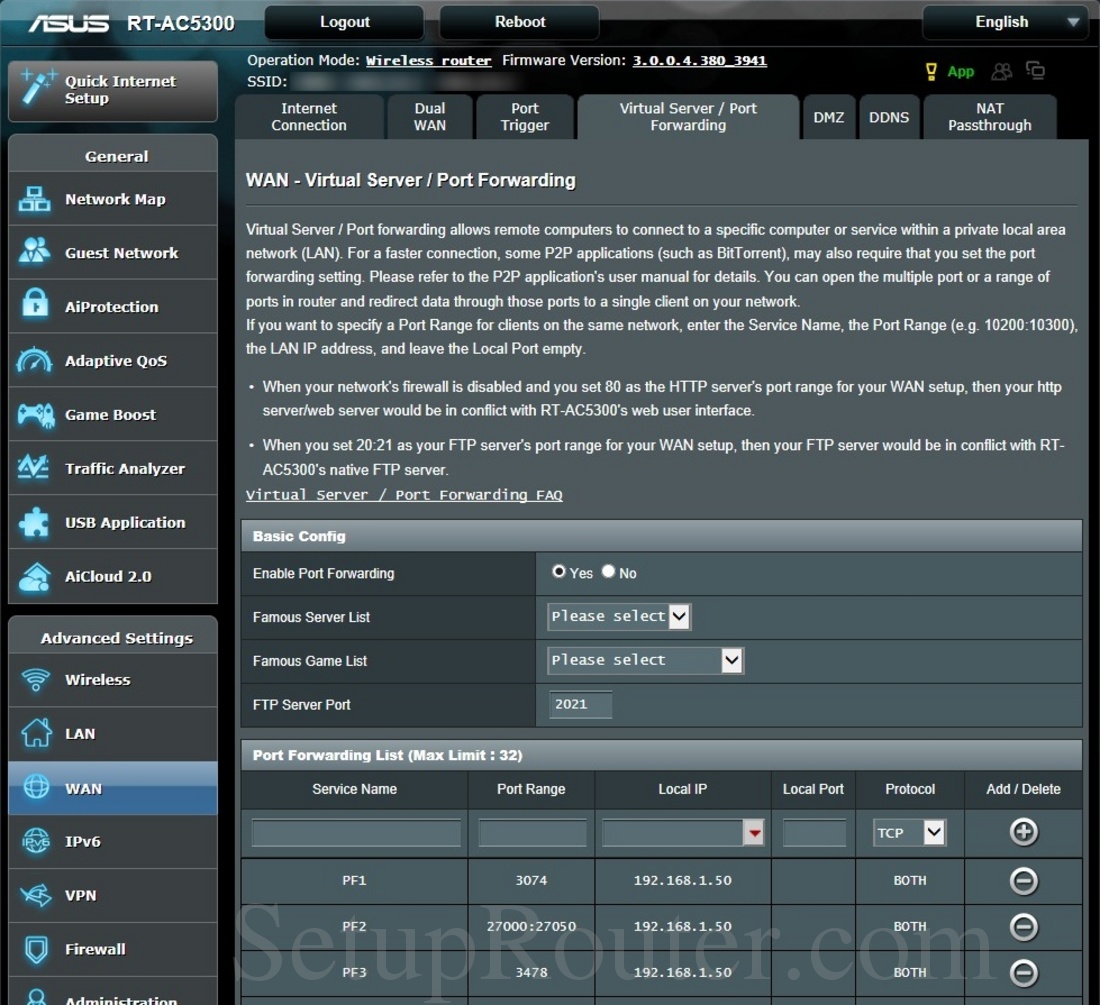Click the Port Range input field
1100x1005 pixels.
(x=532, y=833)
